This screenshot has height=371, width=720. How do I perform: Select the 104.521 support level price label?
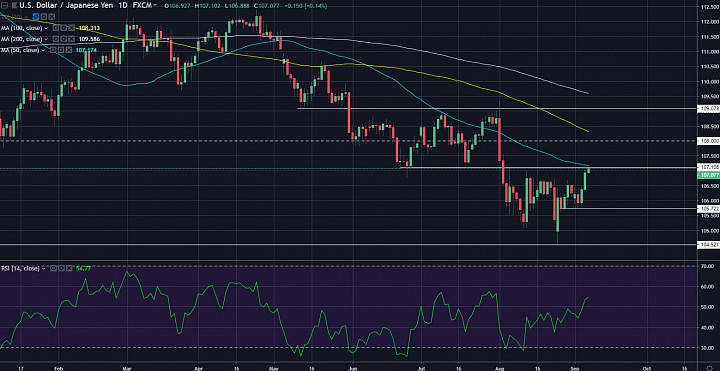click(x=708, y=245)
